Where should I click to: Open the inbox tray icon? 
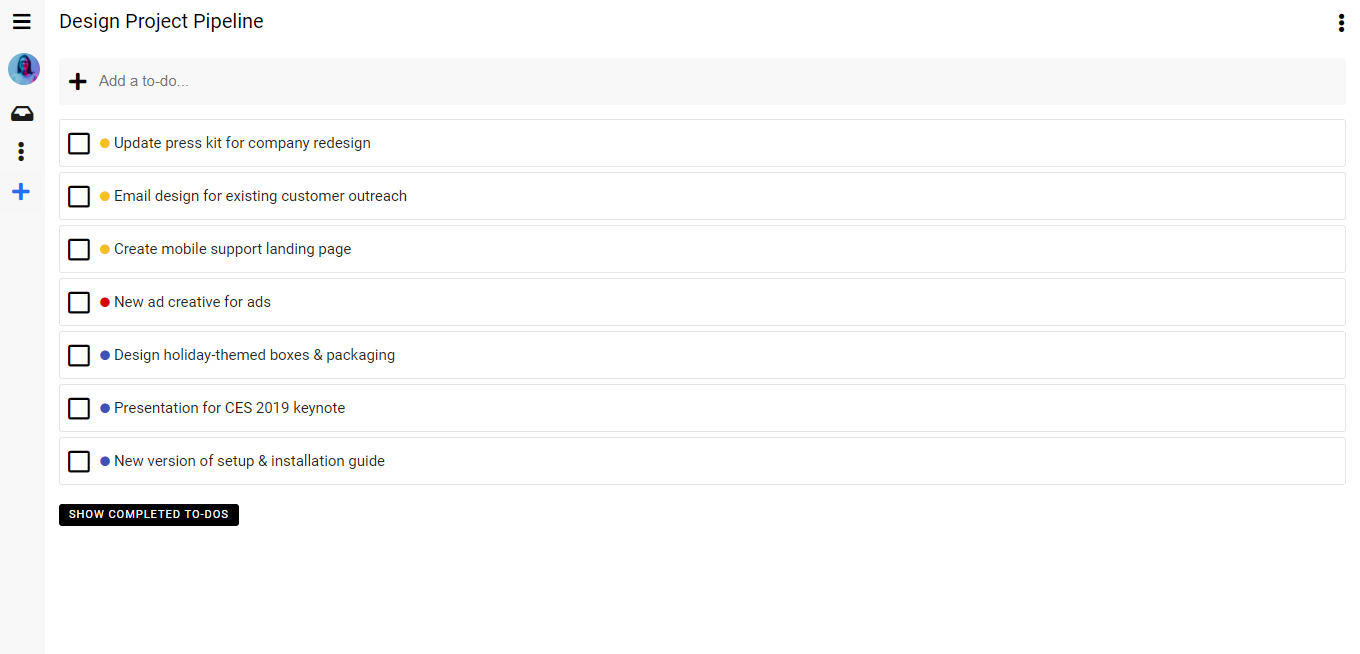click(22, 114)
